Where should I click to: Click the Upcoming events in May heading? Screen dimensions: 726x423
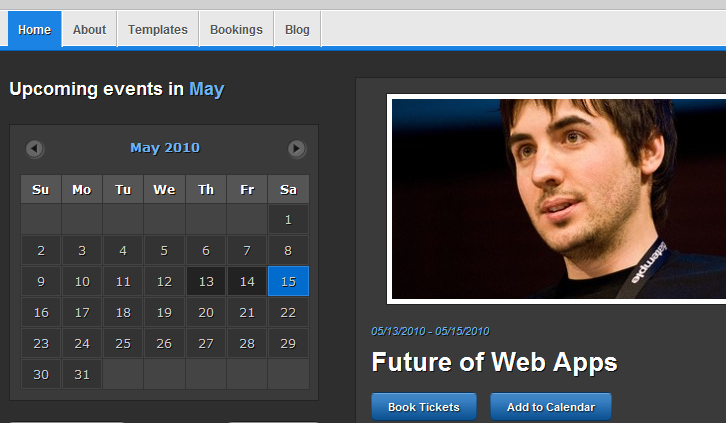click(117, 89)
